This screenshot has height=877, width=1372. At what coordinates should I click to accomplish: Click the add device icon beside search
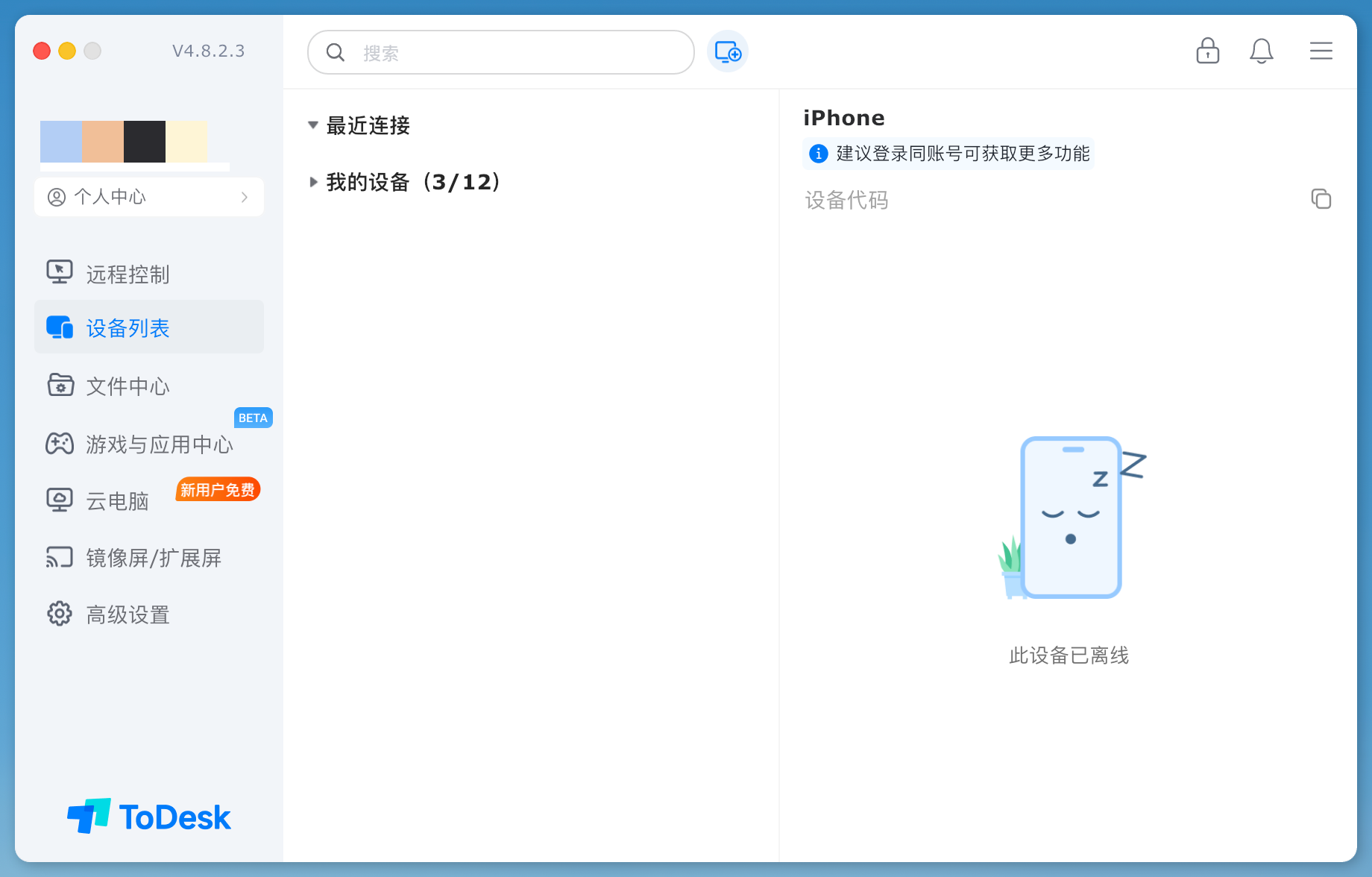pyautogui.click(x=727, y=51)
